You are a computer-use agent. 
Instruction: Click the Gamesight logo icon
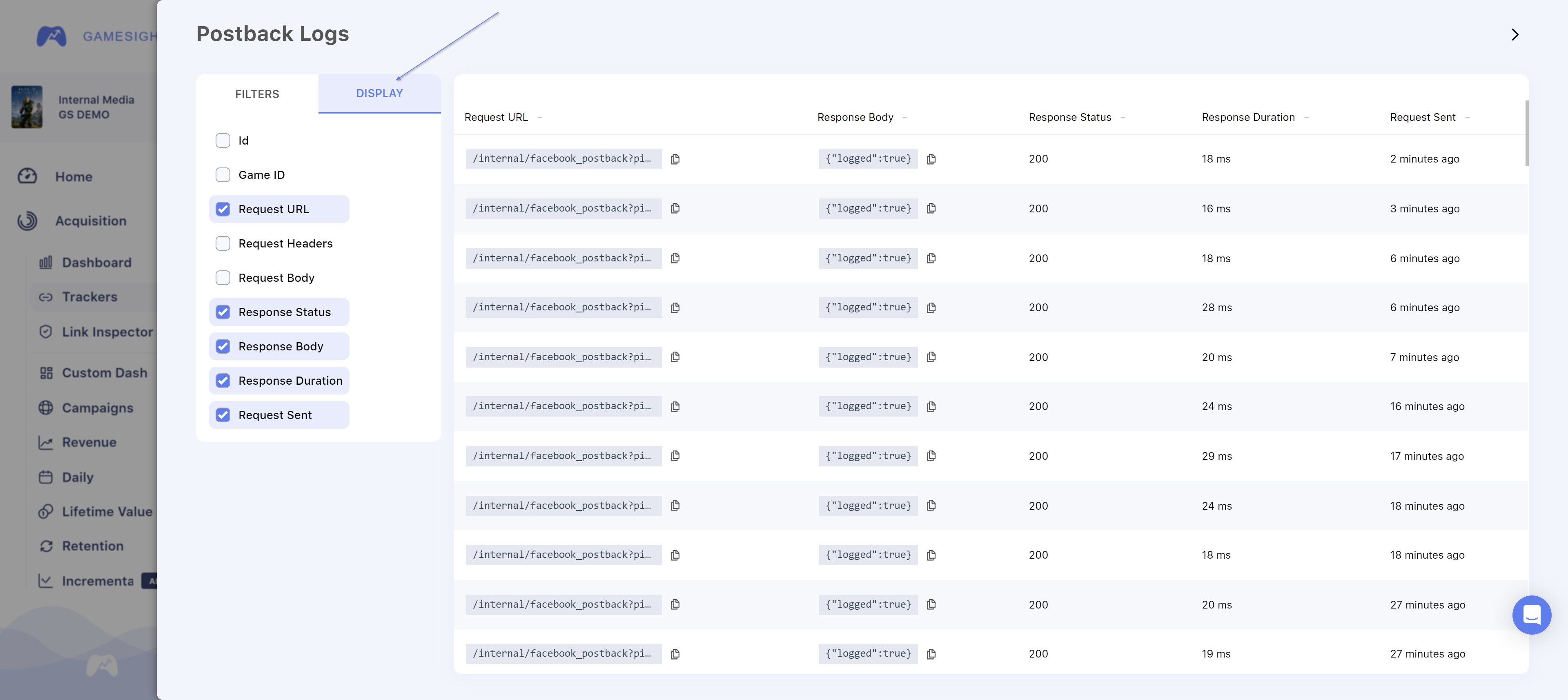[x=51, y=36]
